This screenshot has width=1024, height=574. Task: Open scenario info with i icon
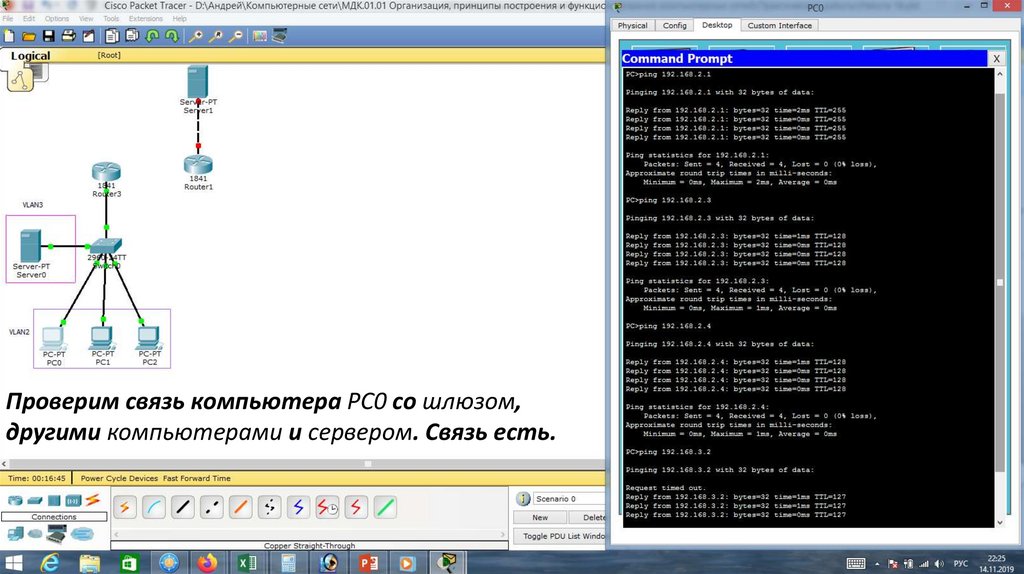[523, 499]
